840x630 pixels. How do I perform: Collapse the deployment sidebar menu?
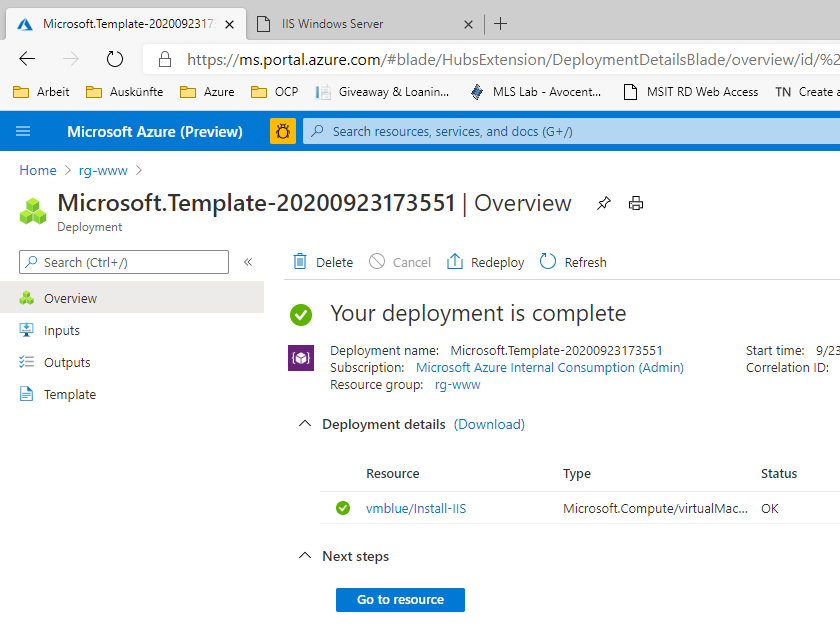coord(248,261)
